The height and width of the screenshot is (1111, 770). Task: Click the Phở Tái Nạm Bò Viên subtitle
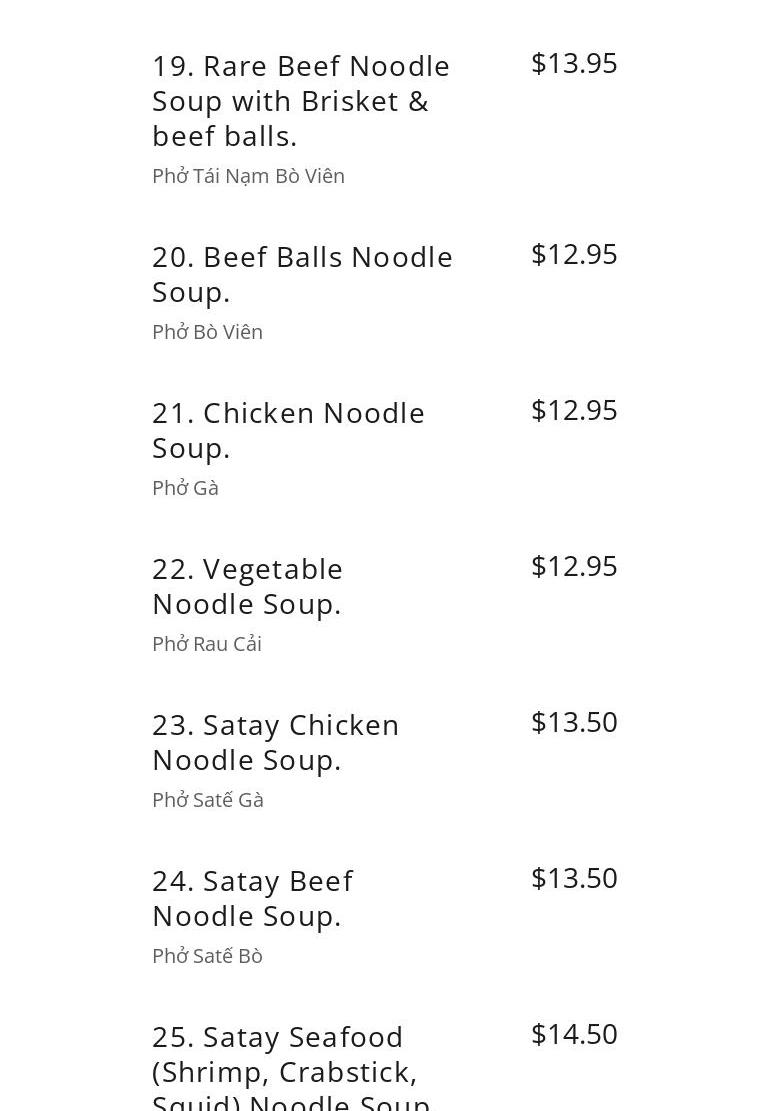(x=248, y=176)
